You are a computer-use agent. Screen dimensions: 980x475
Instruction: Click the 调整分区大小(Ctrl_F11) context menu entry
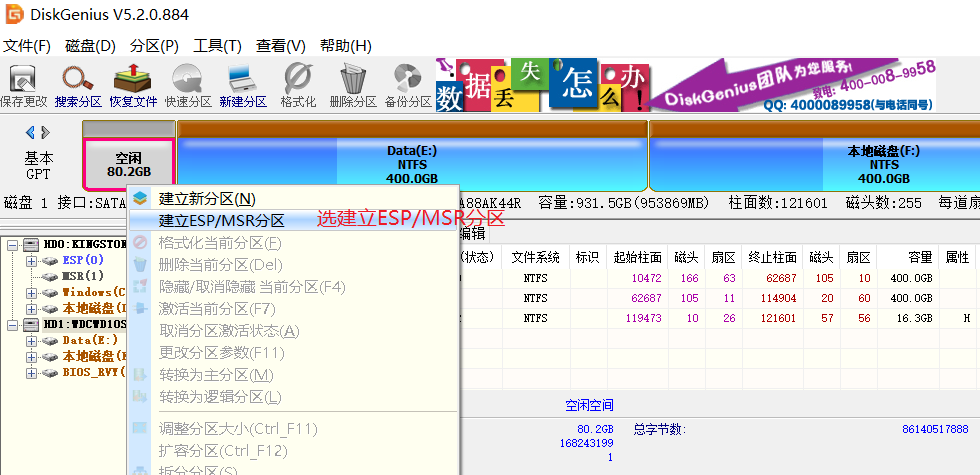point(293,429)
